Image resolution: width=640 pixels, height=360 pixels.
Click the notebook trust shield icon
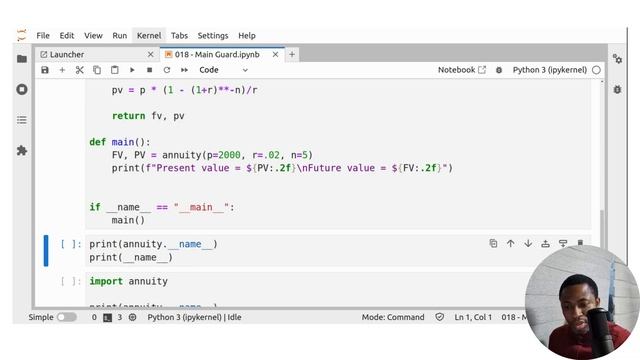click(440, 317)
